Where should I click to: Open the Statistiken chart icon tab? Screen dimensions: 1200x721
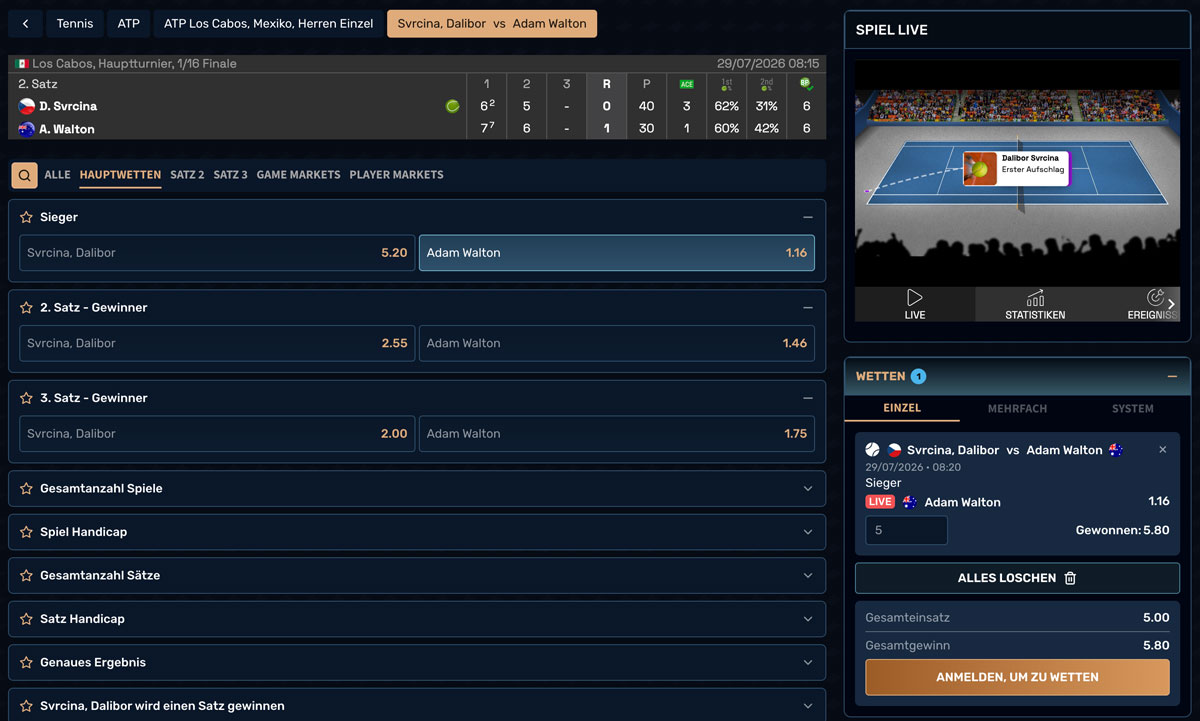pyautogui.click(x=1035, y=298)
